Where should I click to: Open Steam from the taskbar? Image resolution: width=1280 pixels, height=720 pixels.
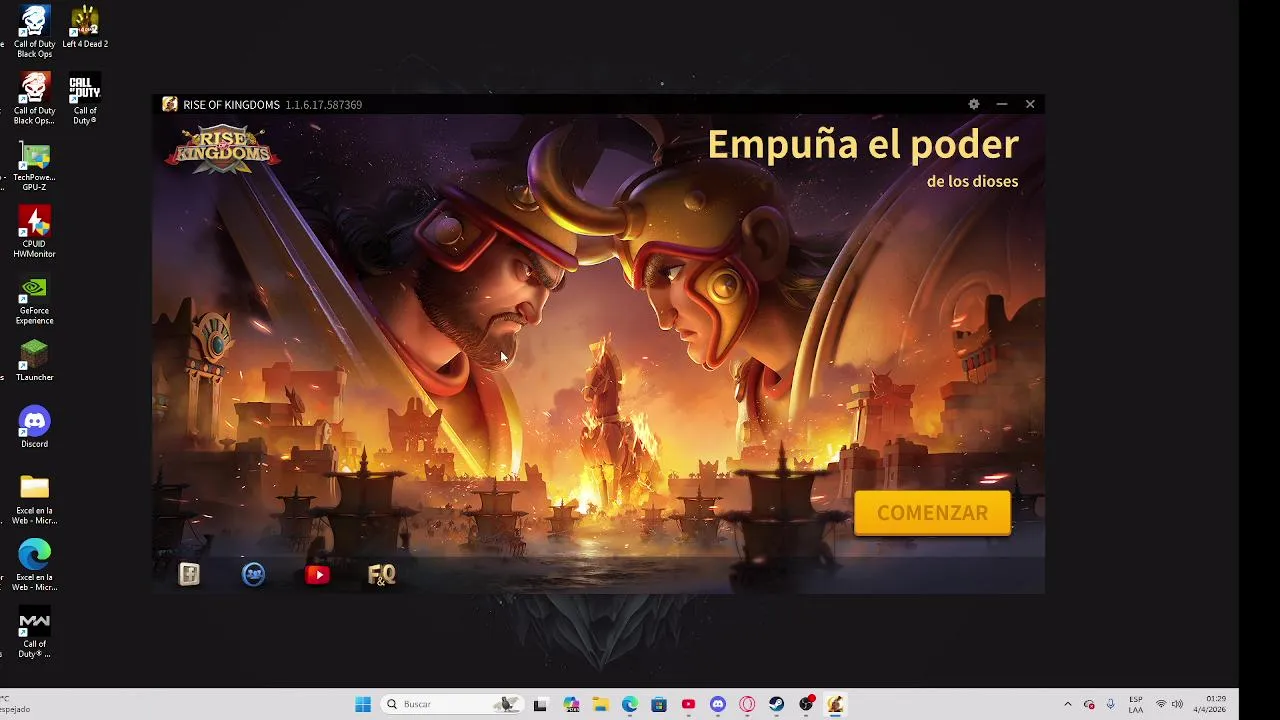coord(777,704)
